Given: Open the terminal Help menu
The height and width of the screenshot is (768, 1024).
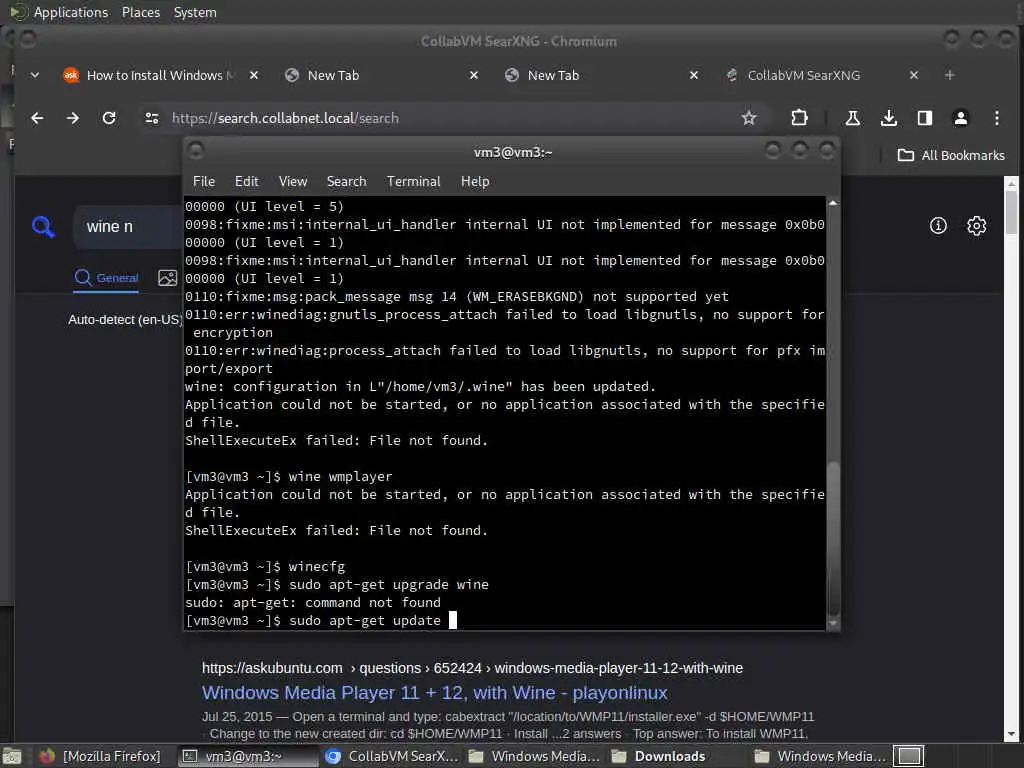Looking at the screenshot, I should click(x=475, y=182).
